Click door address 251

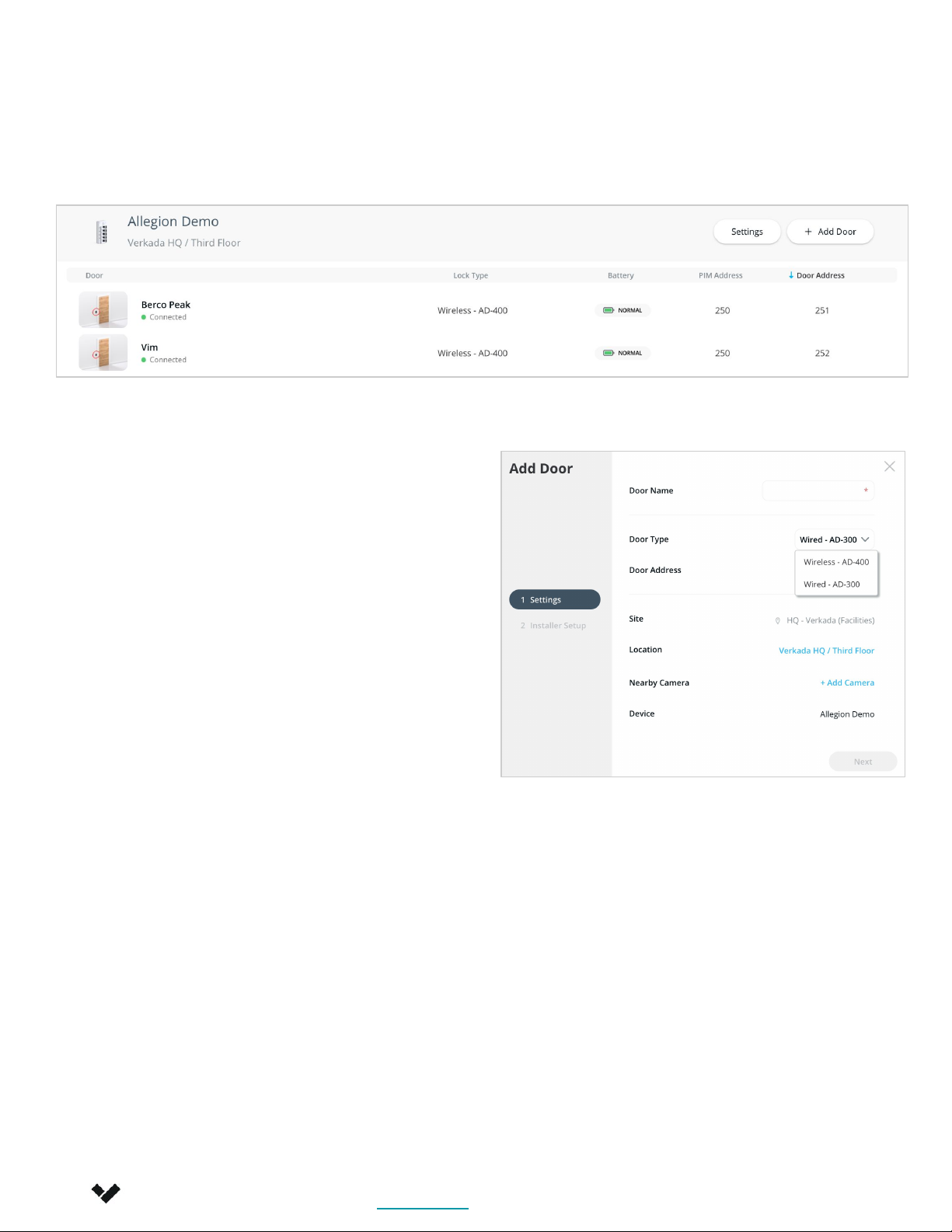coord(822,310)
